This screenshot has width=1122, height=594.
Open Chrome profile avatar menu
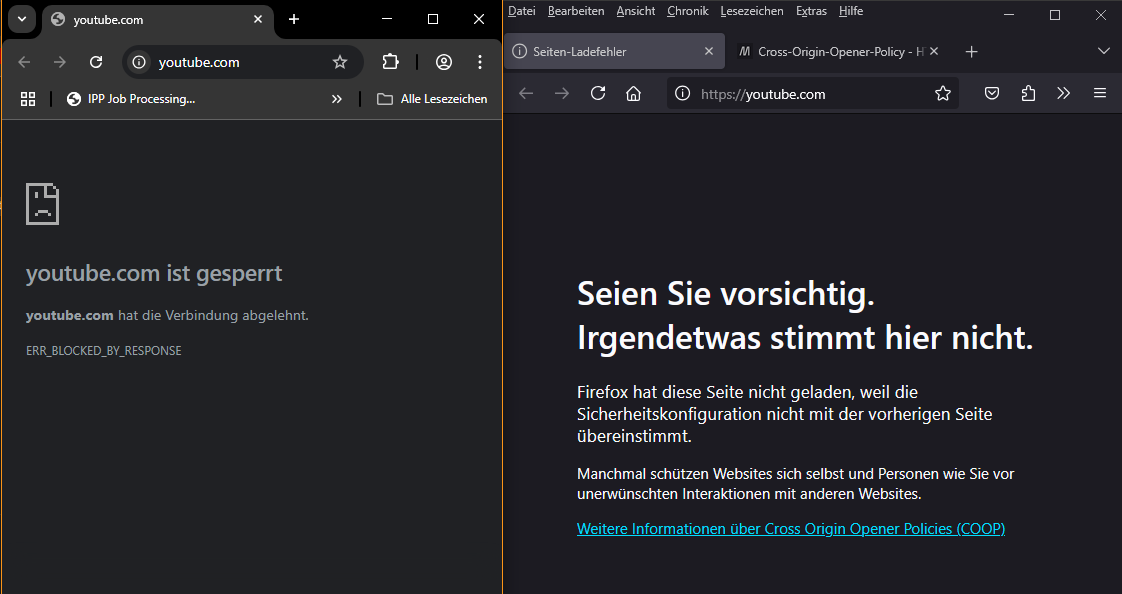(x=444, y=62)
